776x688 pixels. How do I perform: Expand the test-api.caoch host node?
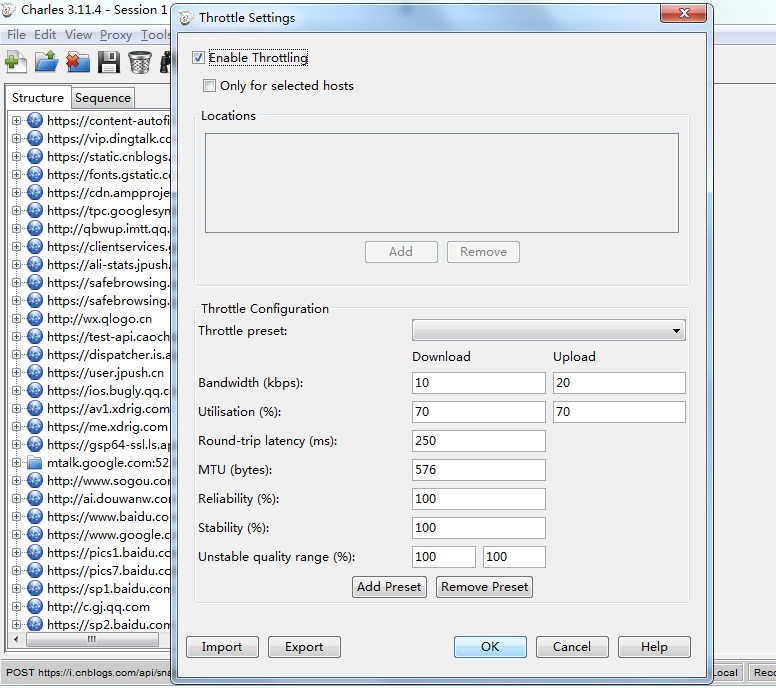pyautogui.click(x=16, y=337)
